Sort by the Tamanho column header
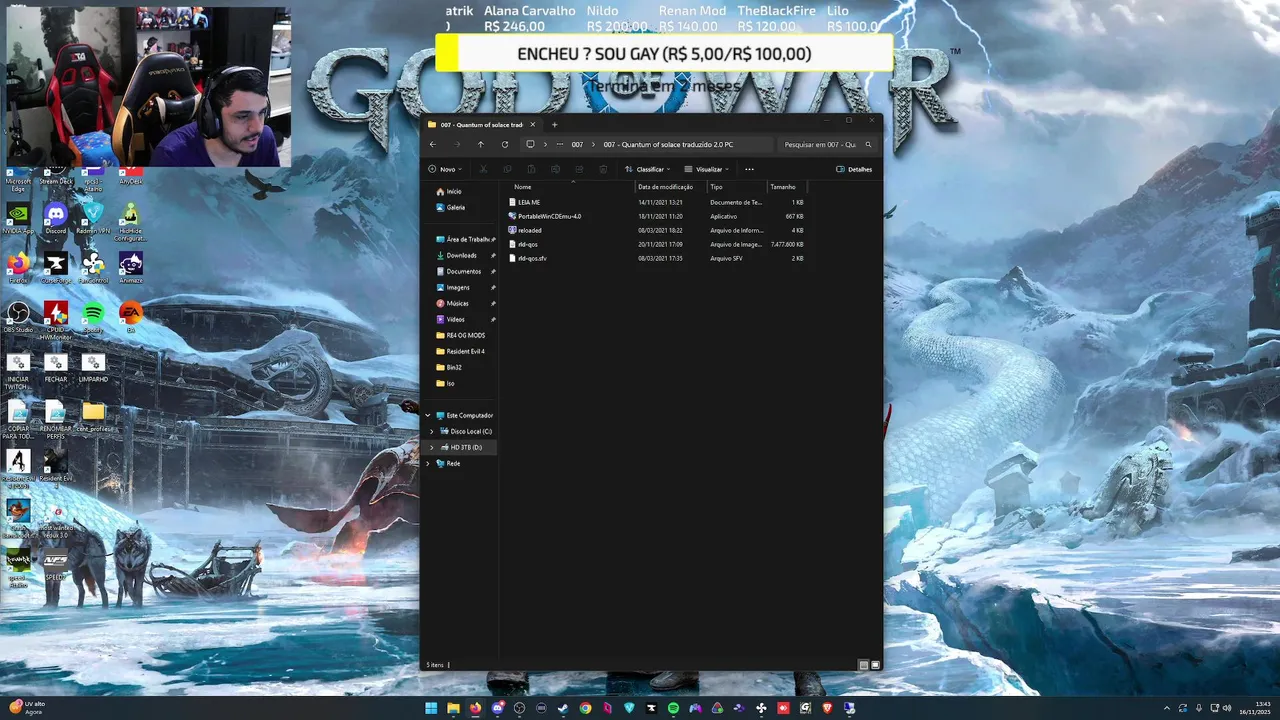The image size is (1280, 720). point(786,186)
